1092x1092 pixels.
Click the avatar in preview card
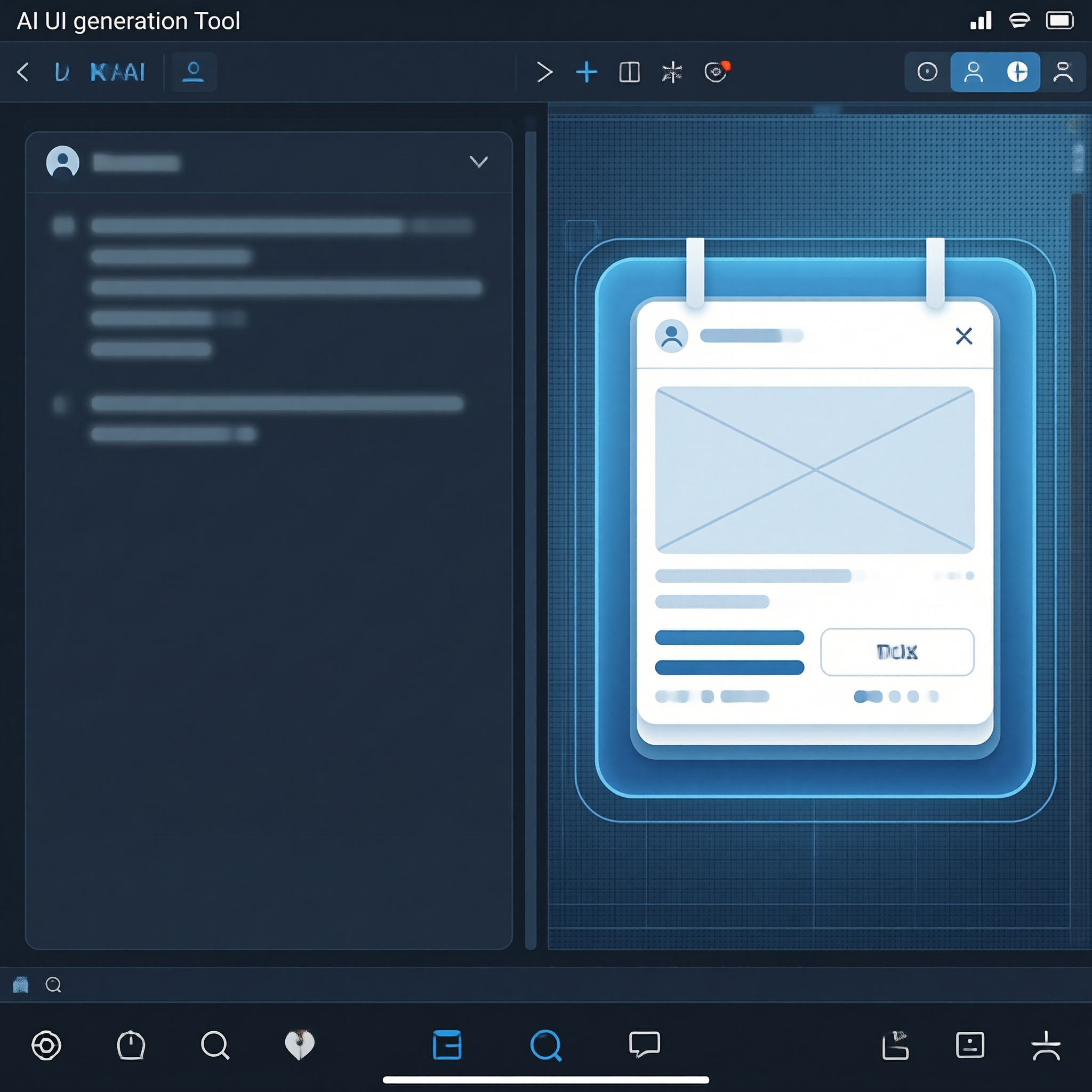(671, 336)
